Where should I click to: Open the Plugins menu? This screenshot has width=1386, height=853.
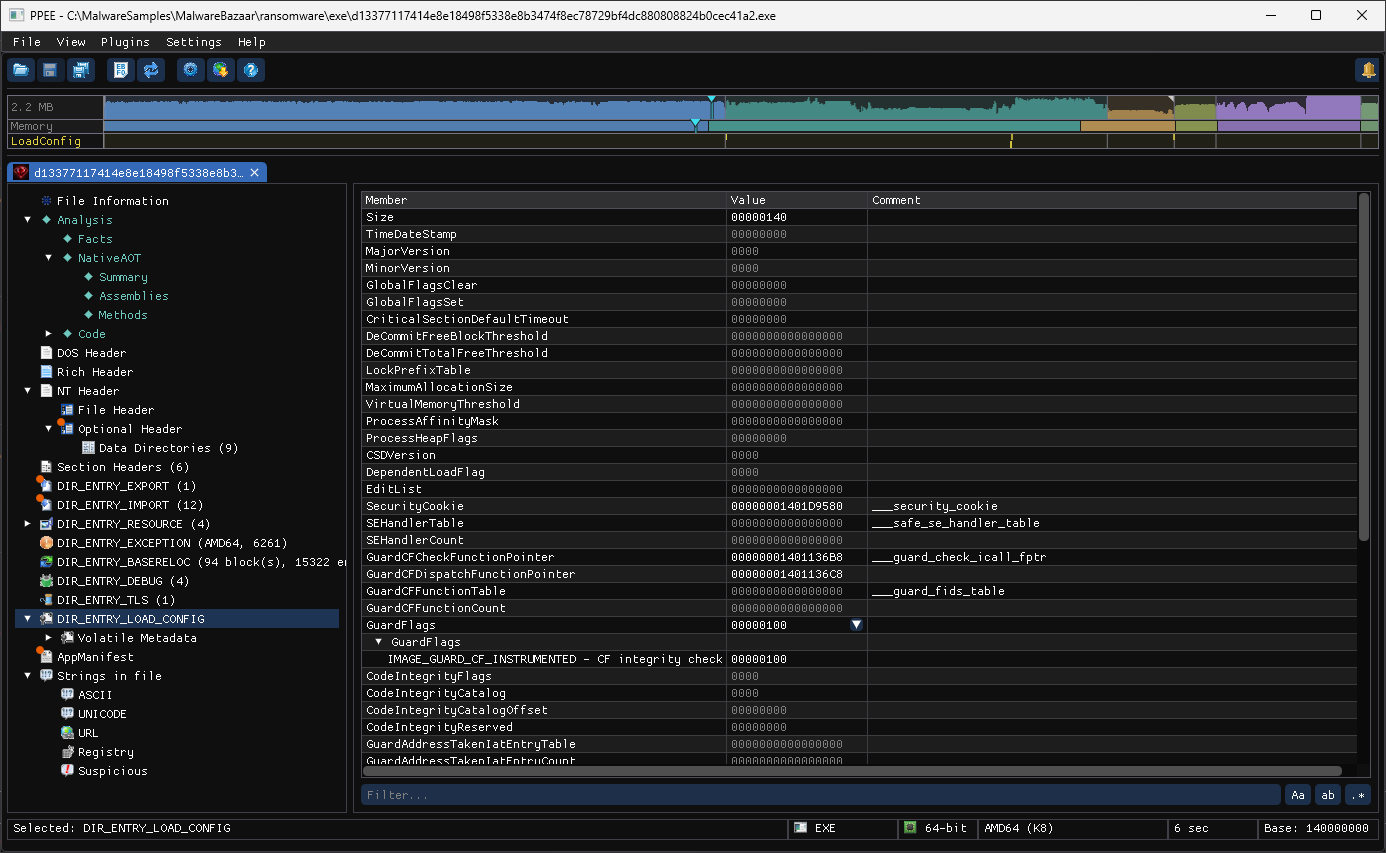125,42
